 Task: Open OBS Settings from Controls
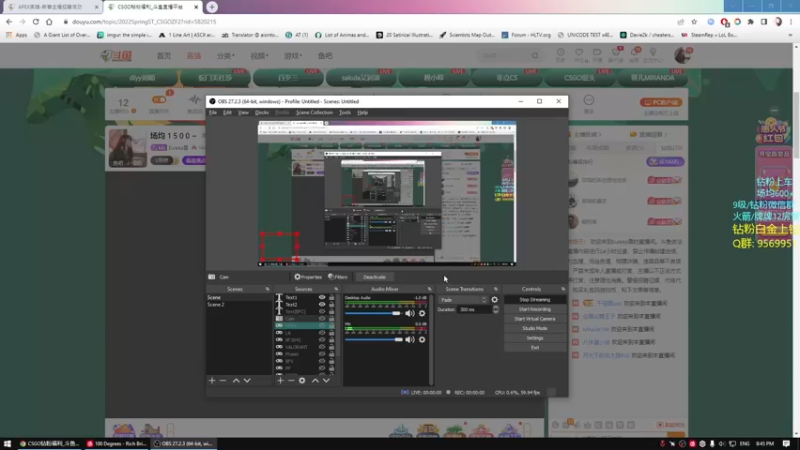(x=535, y=338)
